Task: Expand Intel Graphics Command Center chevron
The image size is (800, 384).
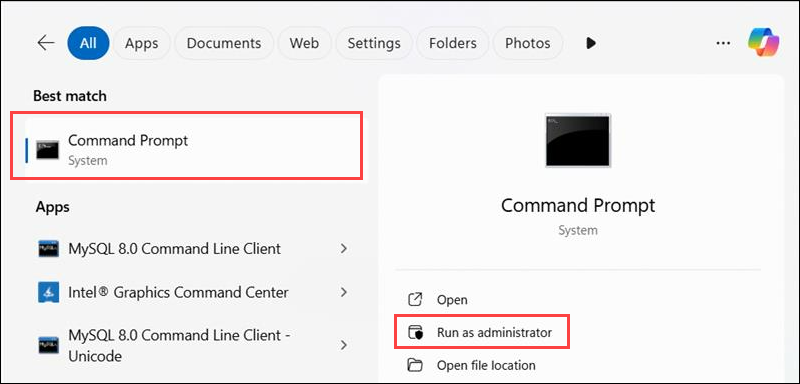Action: 344,292
